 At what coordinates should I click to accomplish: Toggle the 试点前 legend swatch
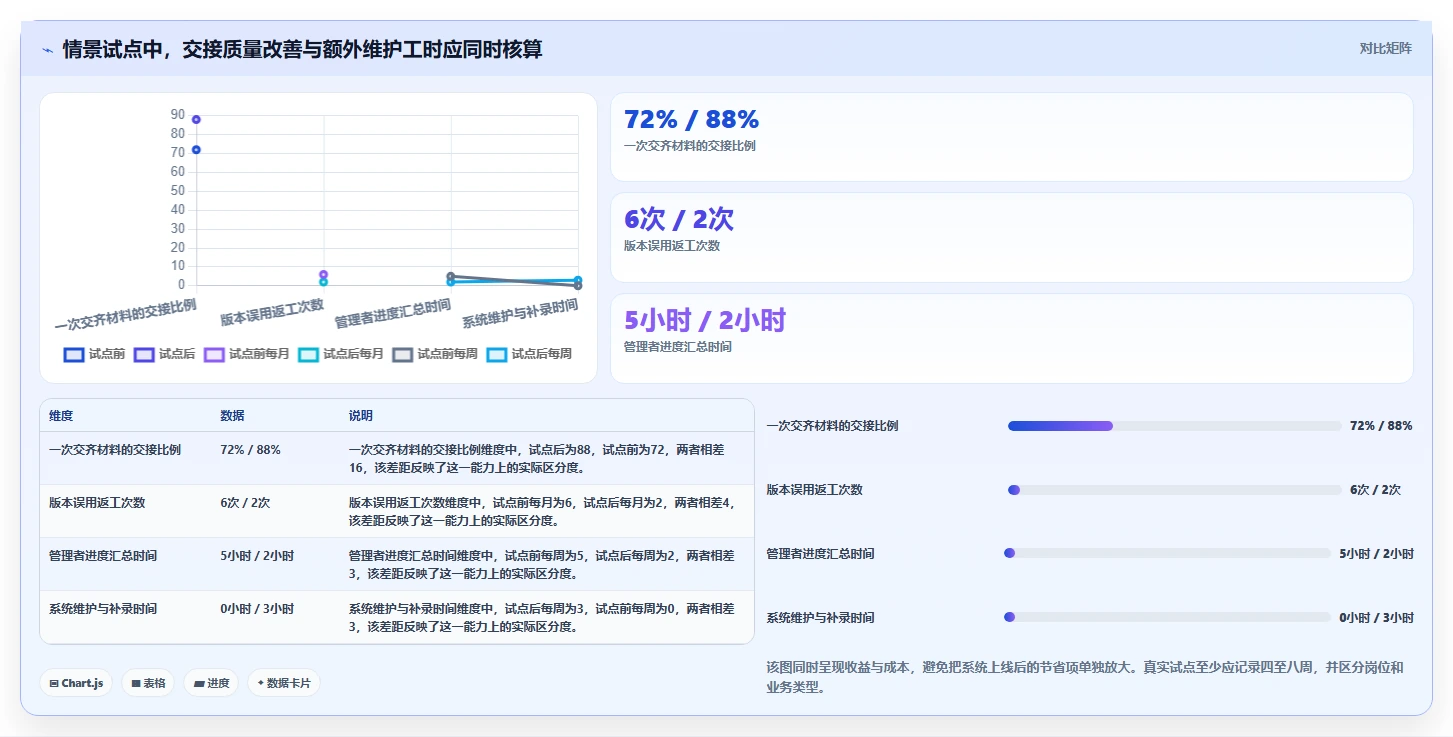pos(73,354)
